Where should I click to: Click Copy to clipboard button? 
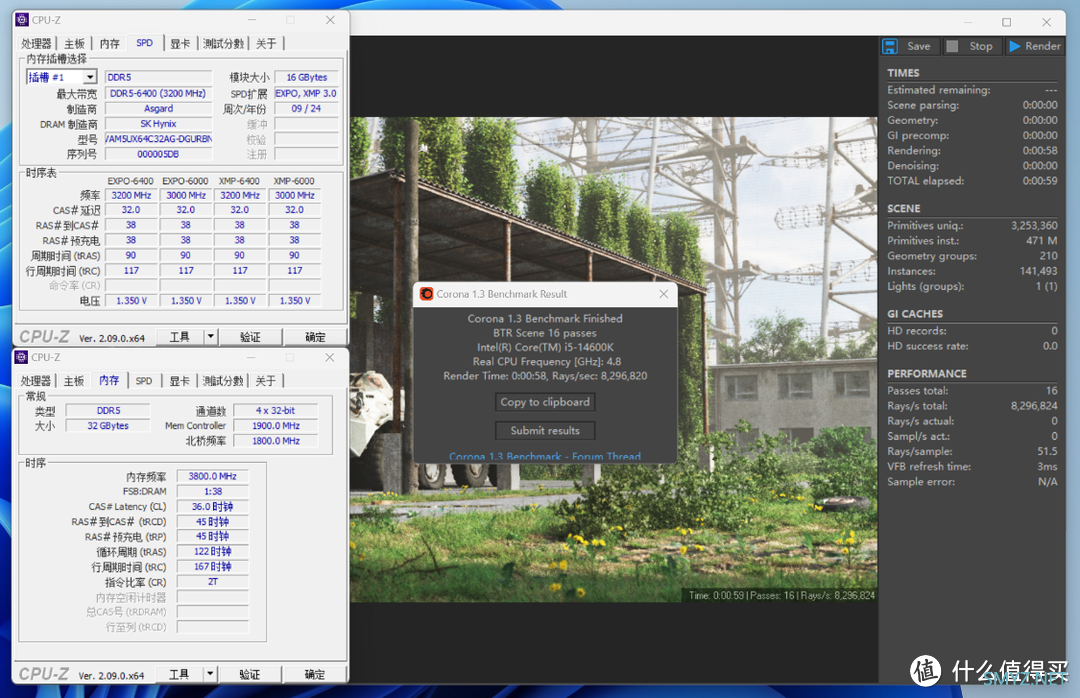pos(545,402)
